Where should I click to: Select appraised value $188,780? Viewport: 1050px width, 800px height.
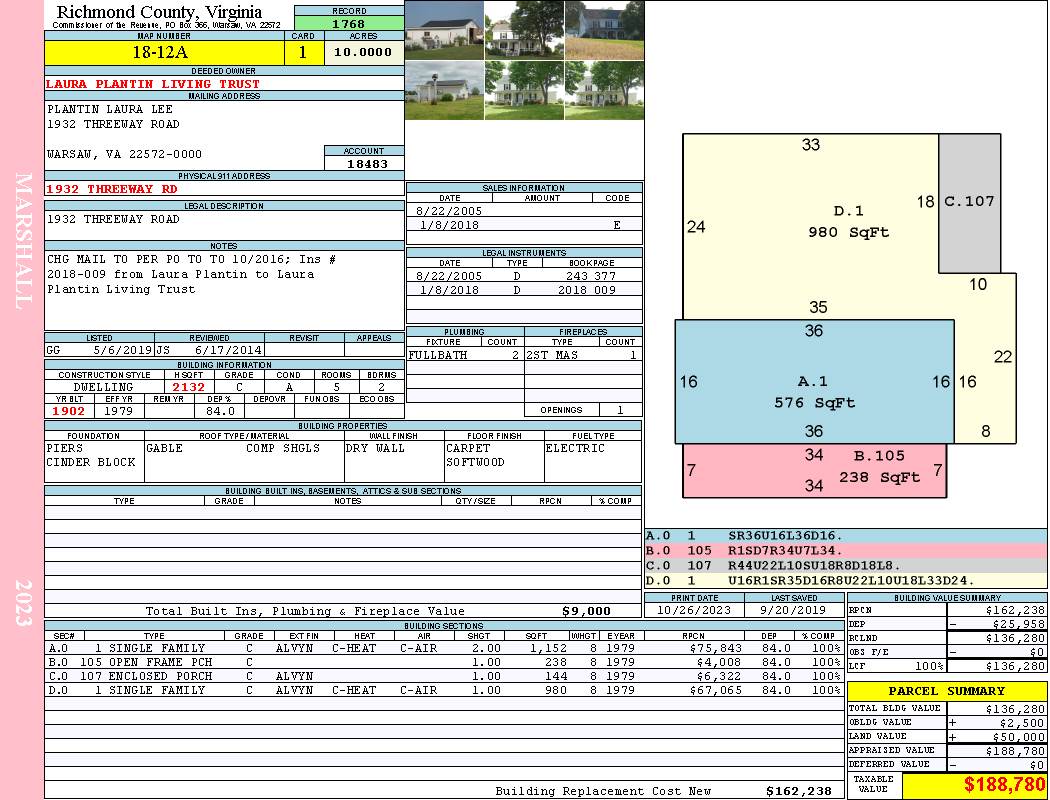(1015, 751)
